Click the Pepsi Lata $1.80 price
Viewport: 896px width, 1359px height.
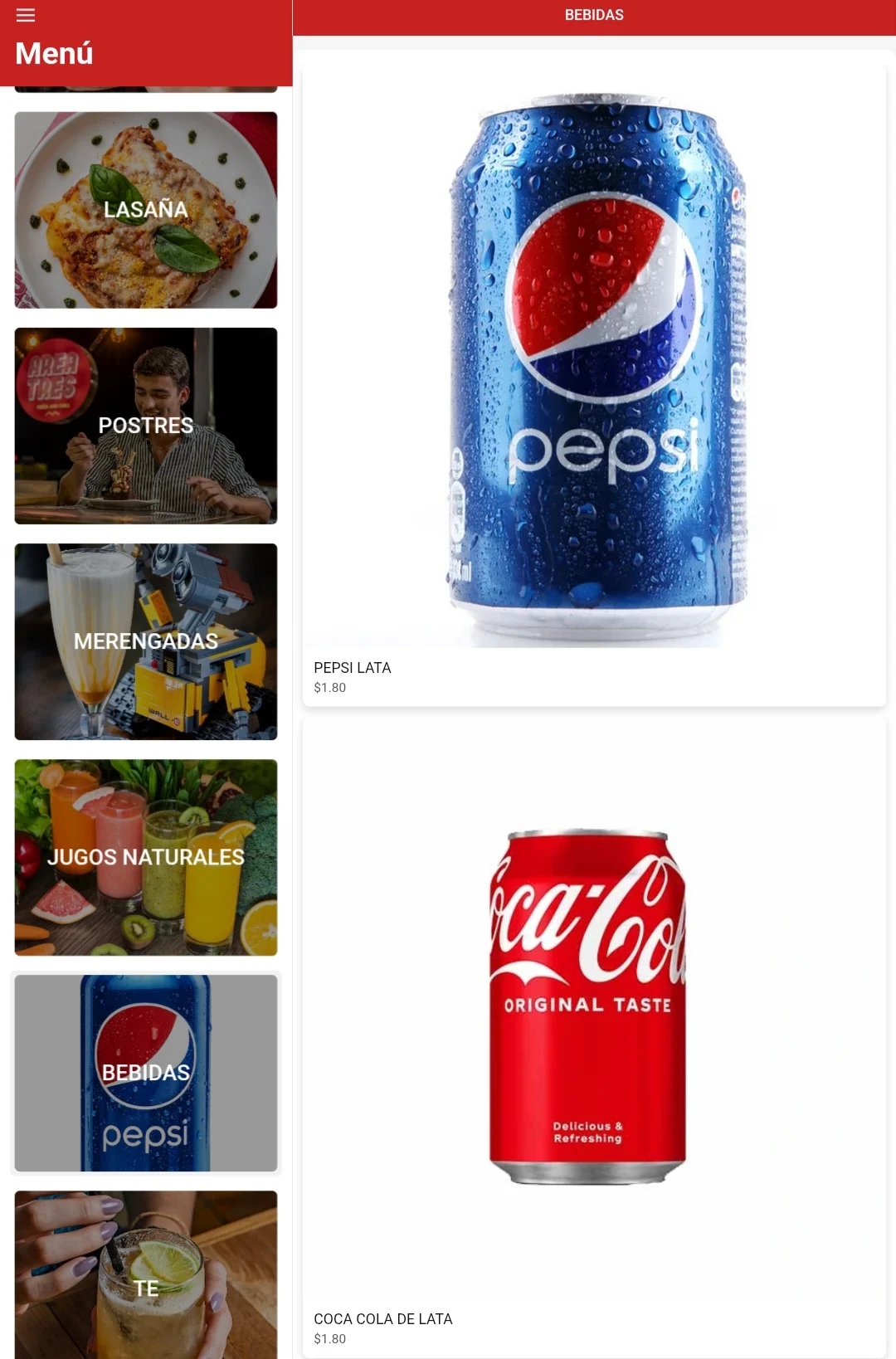point(330,688)
